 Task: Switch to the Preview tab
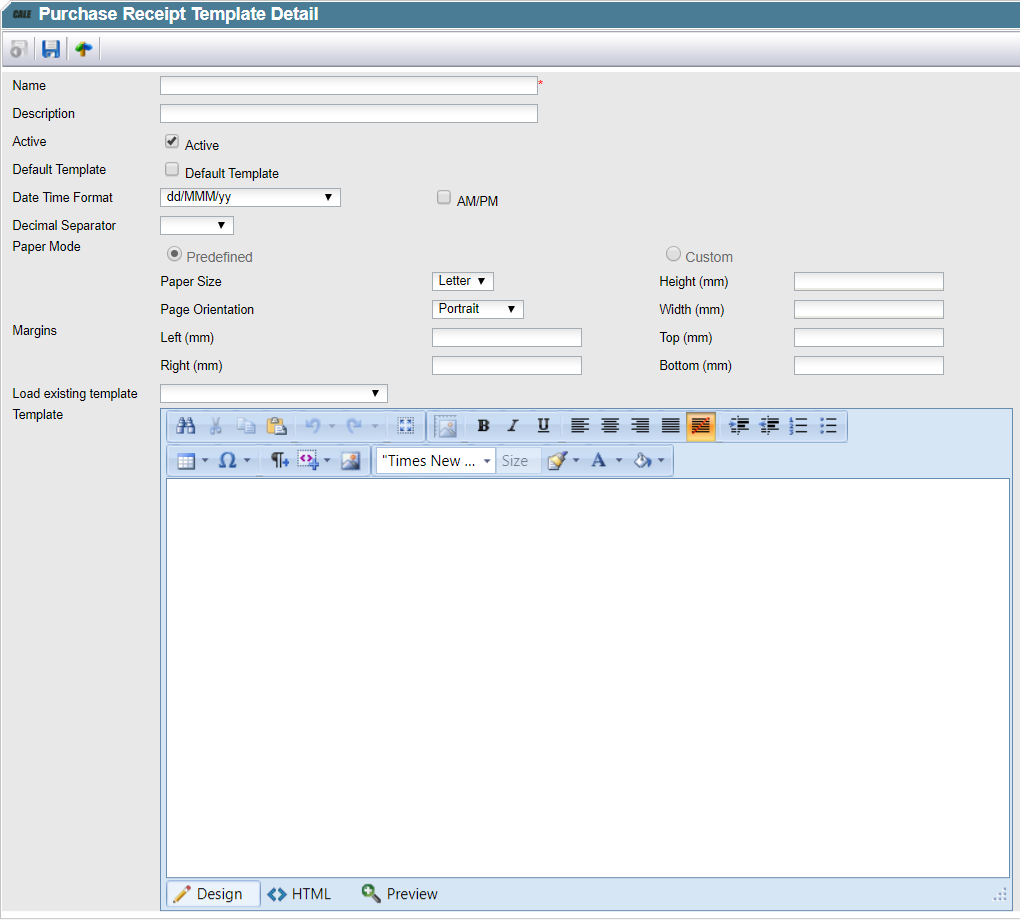(x=399, y=894)
